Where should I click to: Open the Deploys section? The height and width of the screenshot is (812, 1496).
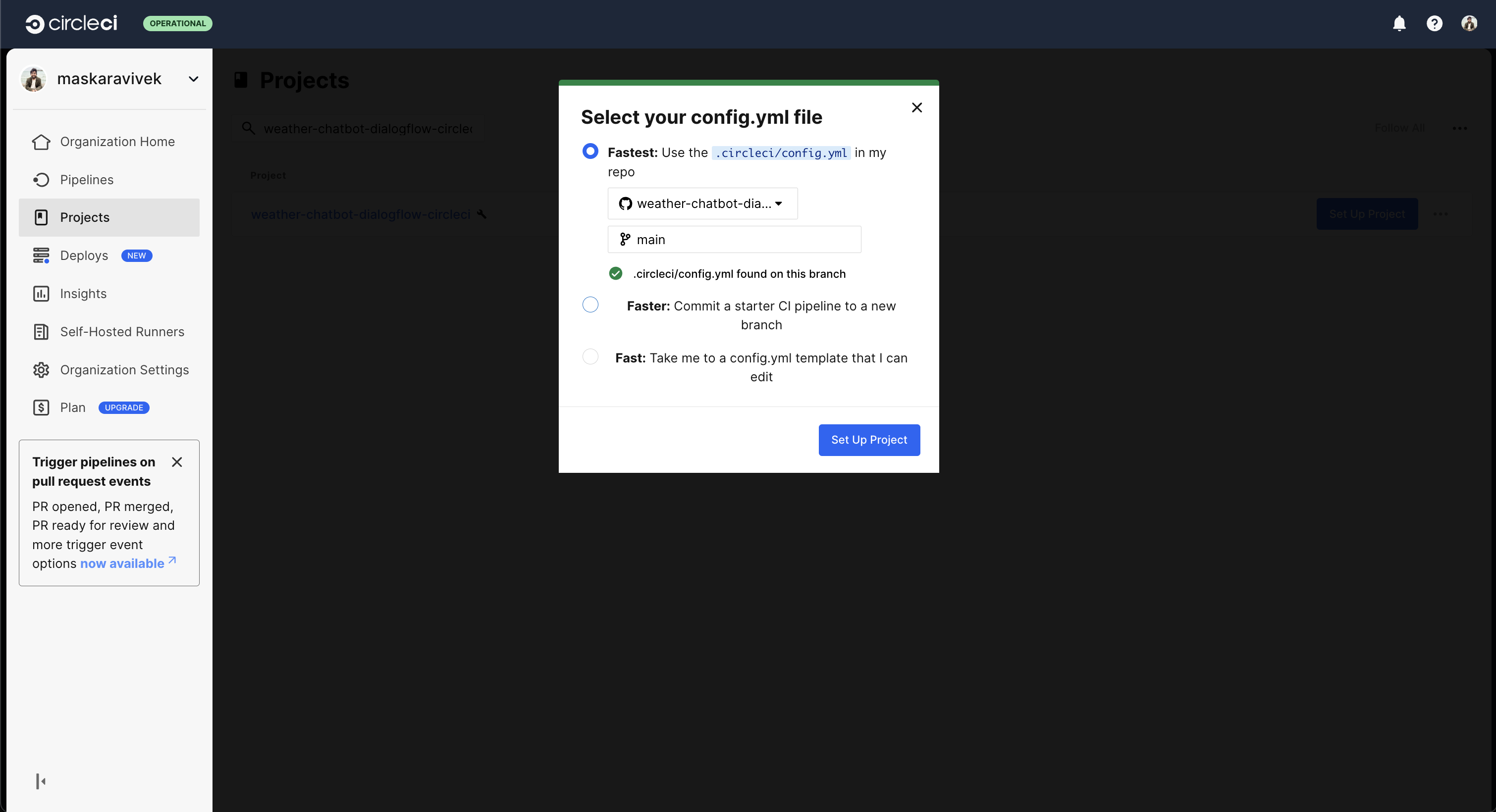84,255
